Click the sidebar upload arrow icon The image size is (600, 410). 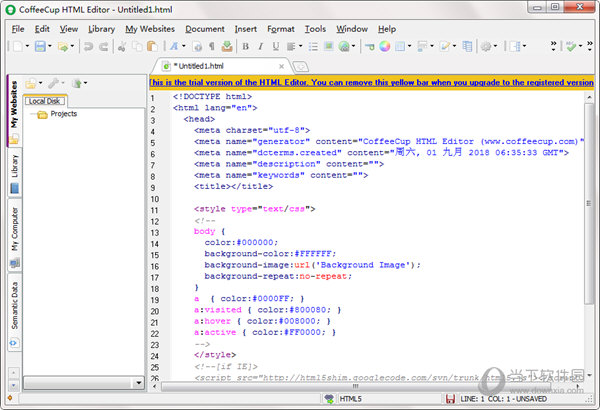77,83
